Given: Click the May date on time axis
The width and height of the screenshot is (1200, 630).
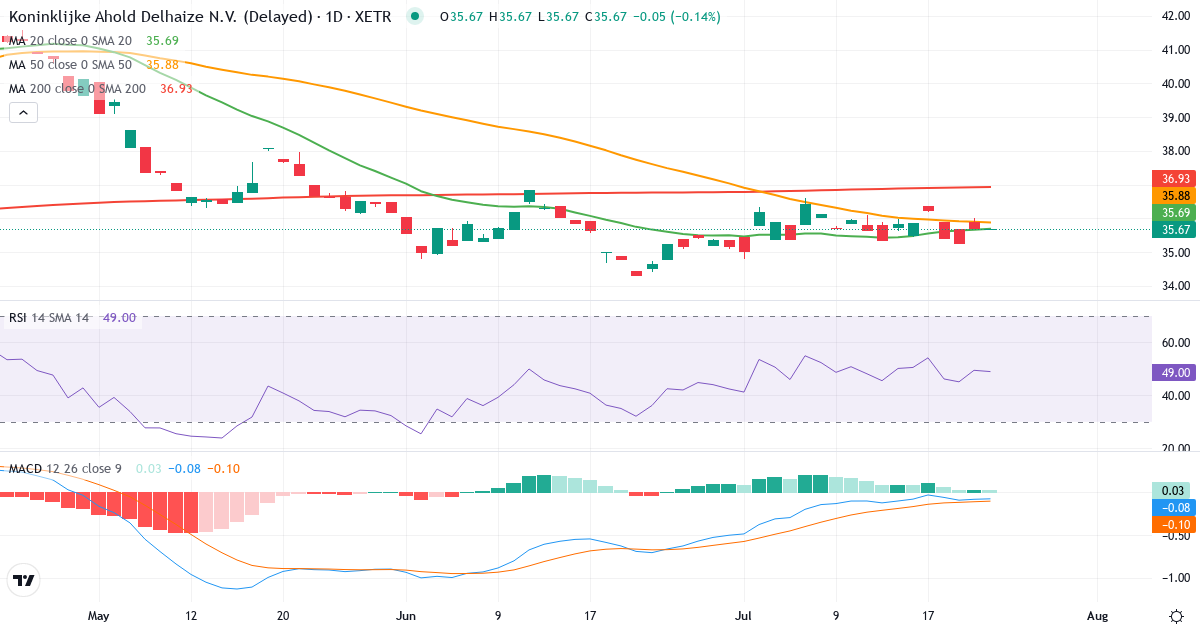Looking at the screenshot, I should click(x=97, y=615).
